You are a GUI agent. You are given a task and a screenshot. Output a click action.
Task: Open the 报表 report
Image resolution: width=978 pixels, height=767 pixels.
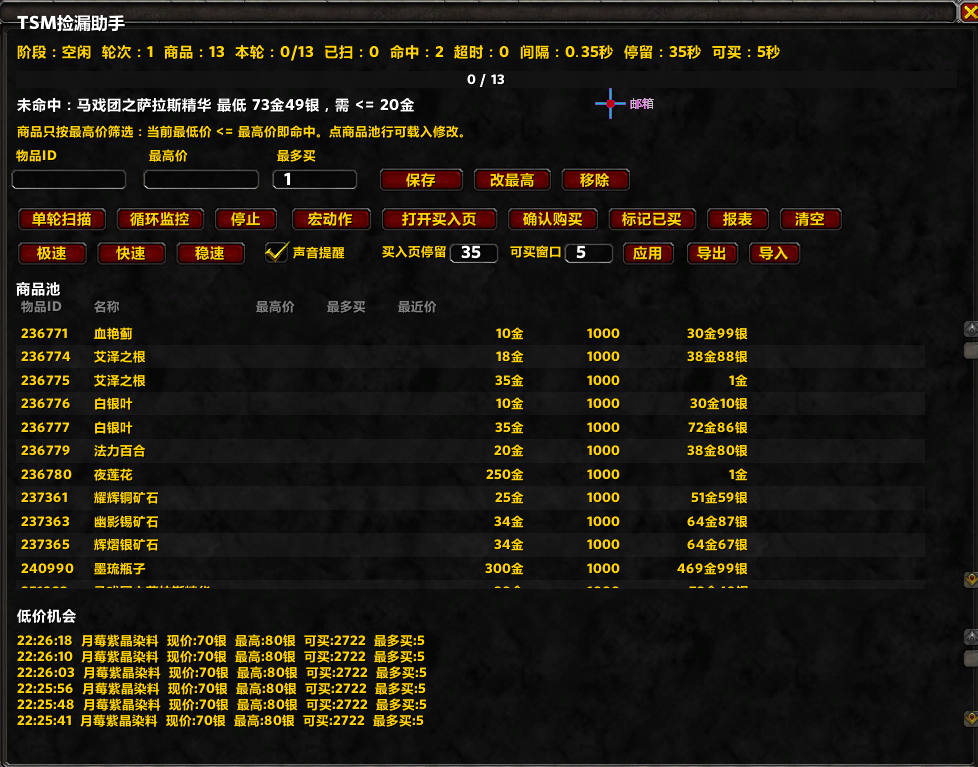738,219
